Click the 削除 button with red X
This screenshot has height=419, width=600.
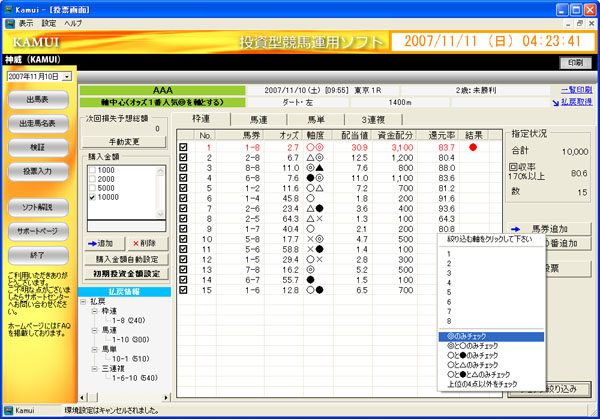point(144,243)
